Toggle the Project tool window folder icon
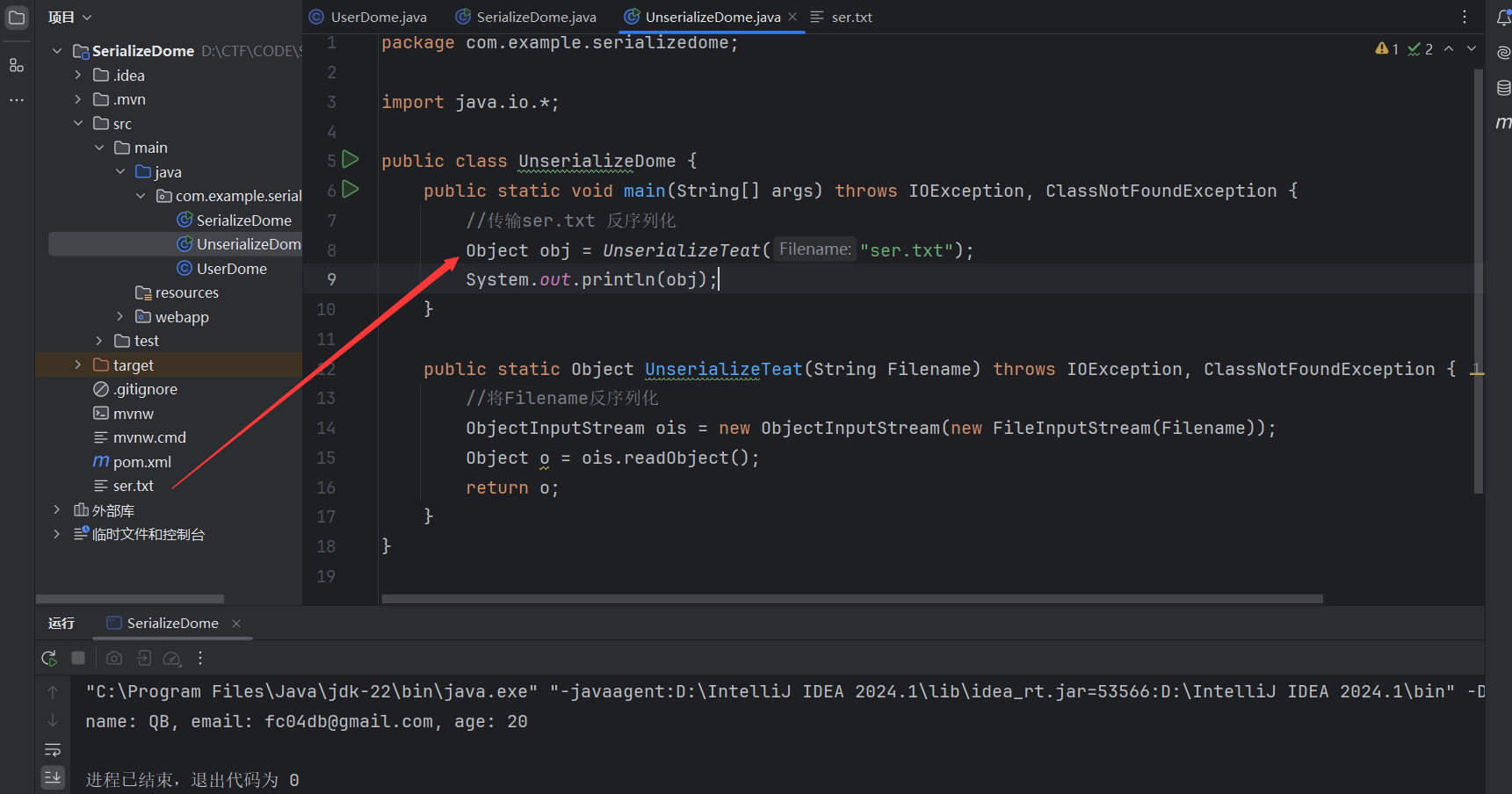 tap(17, 18)
